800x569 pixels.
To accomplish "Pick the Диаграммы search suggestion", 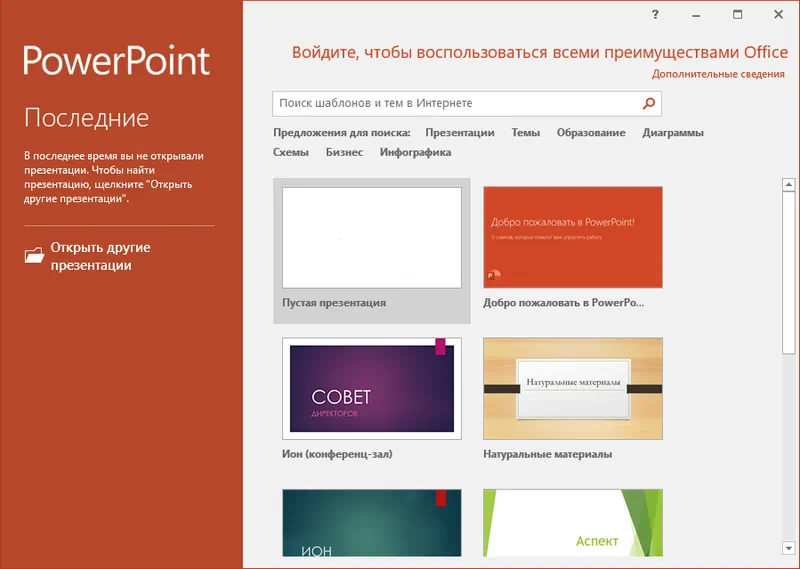I will (x=673, y=133).
